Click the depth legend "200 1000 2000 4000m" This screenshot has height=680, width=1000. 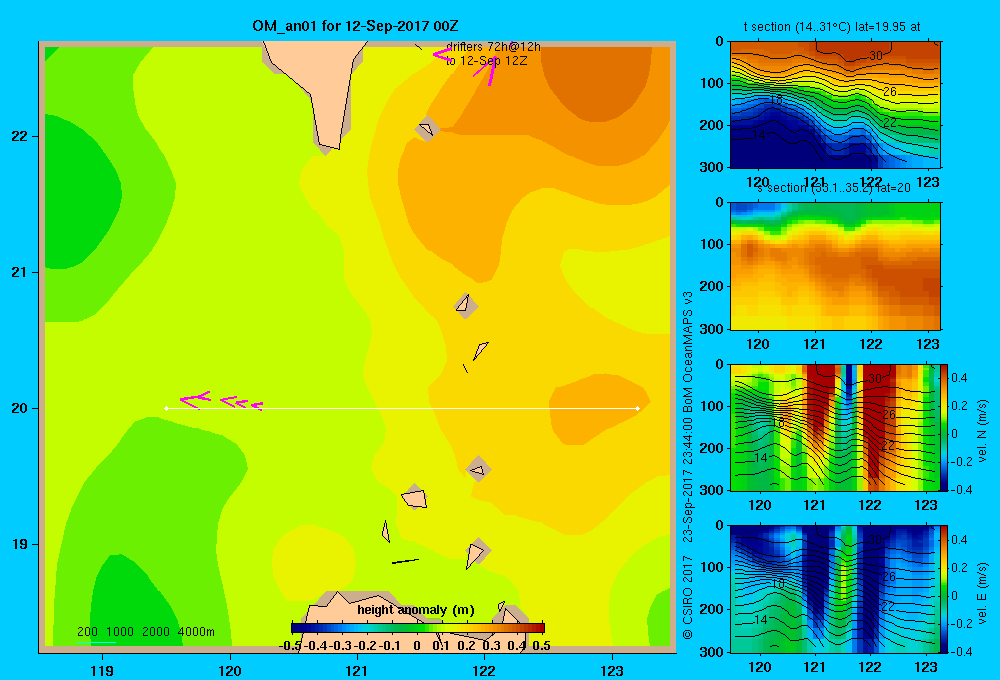tap(145, 632)
